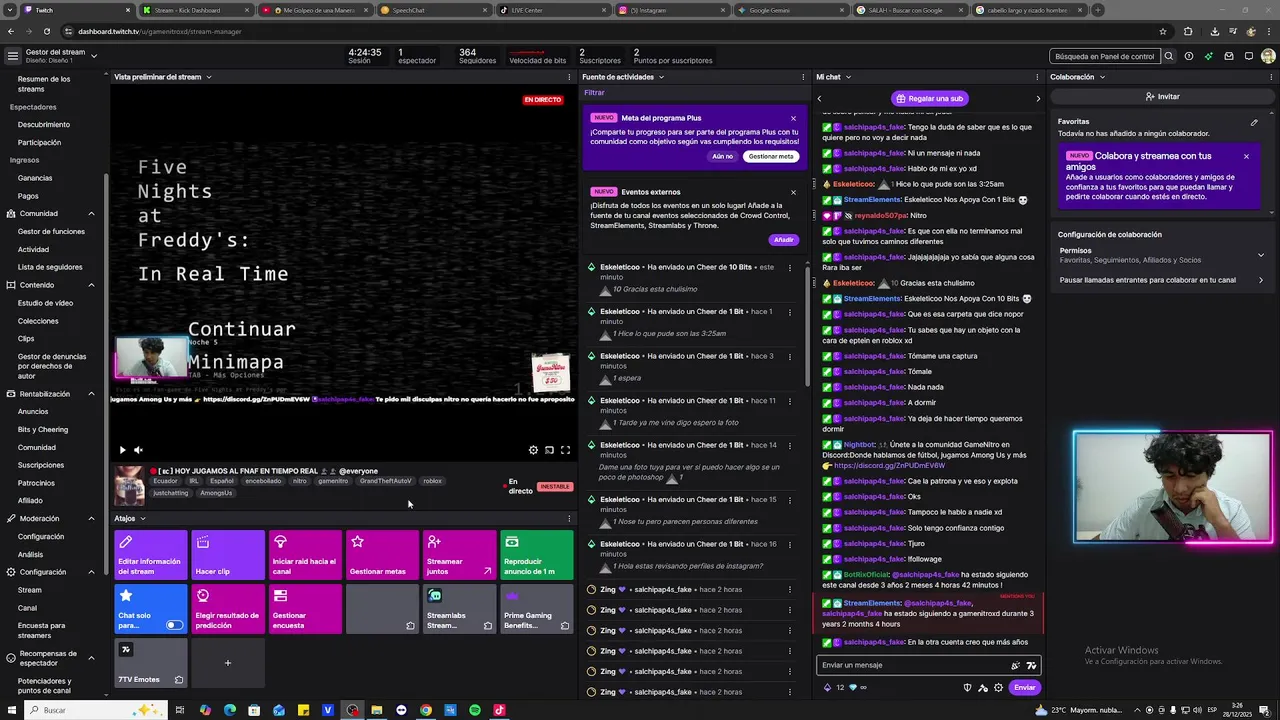Open 7TV emote menu in chat input
1280x720 pixels.
(1031, 665)
